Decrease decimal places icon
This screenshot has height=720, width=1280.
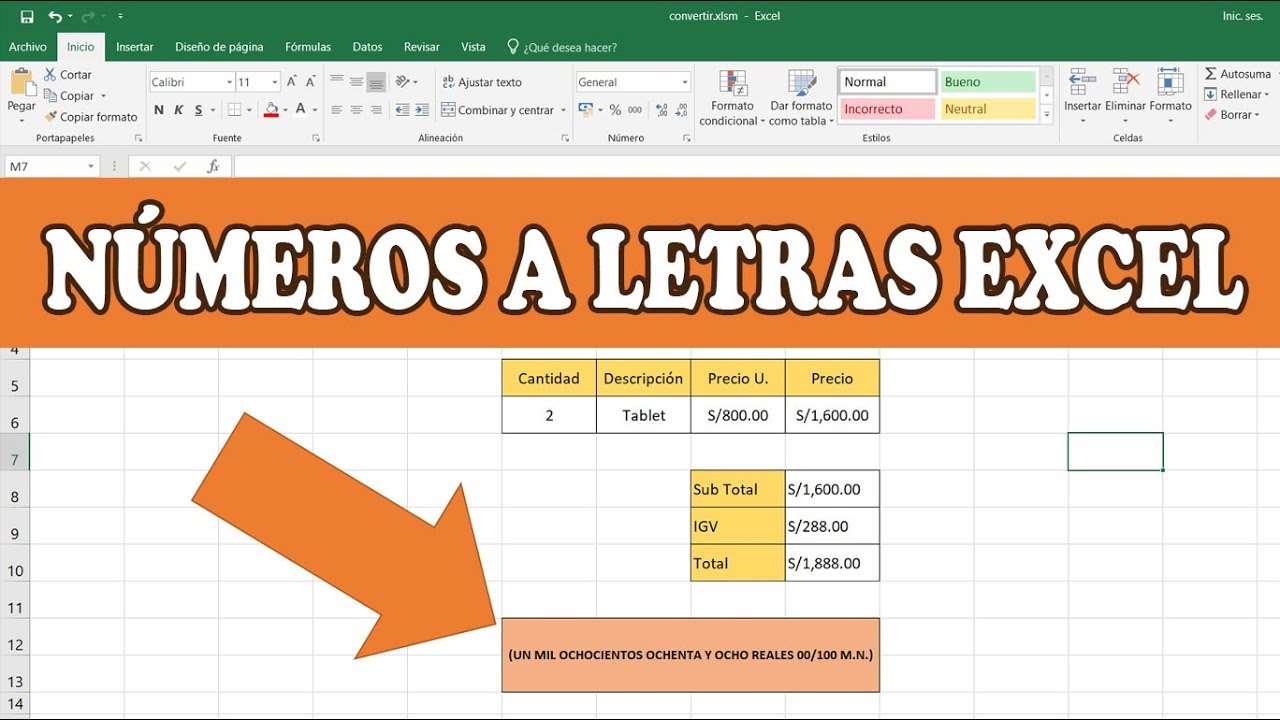[x=680, y=110]
